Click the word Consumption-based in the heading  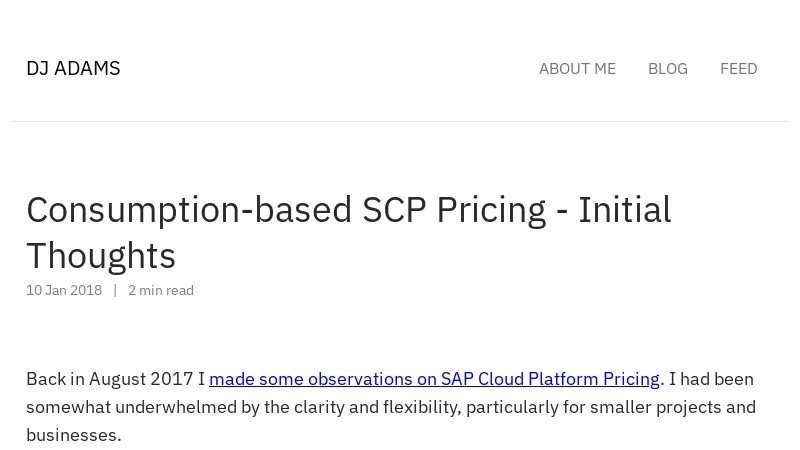point(189,210)
